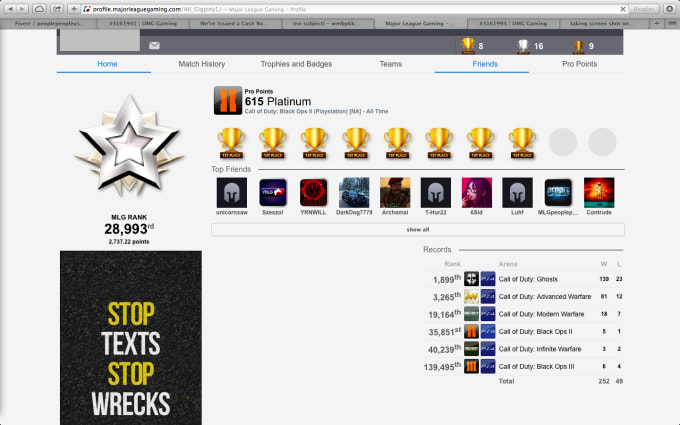Open the envelope message icon
The height and width of the screenshot is (425, 680).
click(x=154, y=46)
